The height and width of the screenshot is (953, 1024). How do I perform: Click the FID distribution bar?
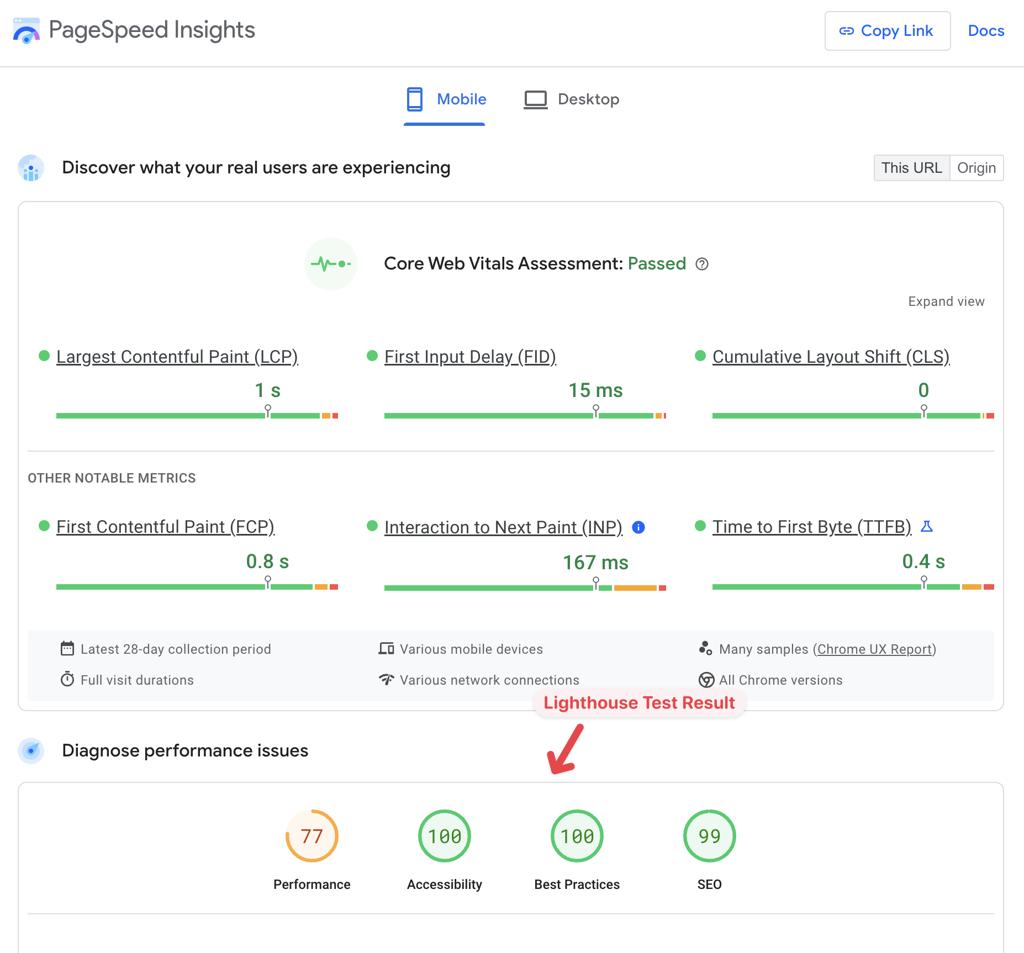[525, 415]
